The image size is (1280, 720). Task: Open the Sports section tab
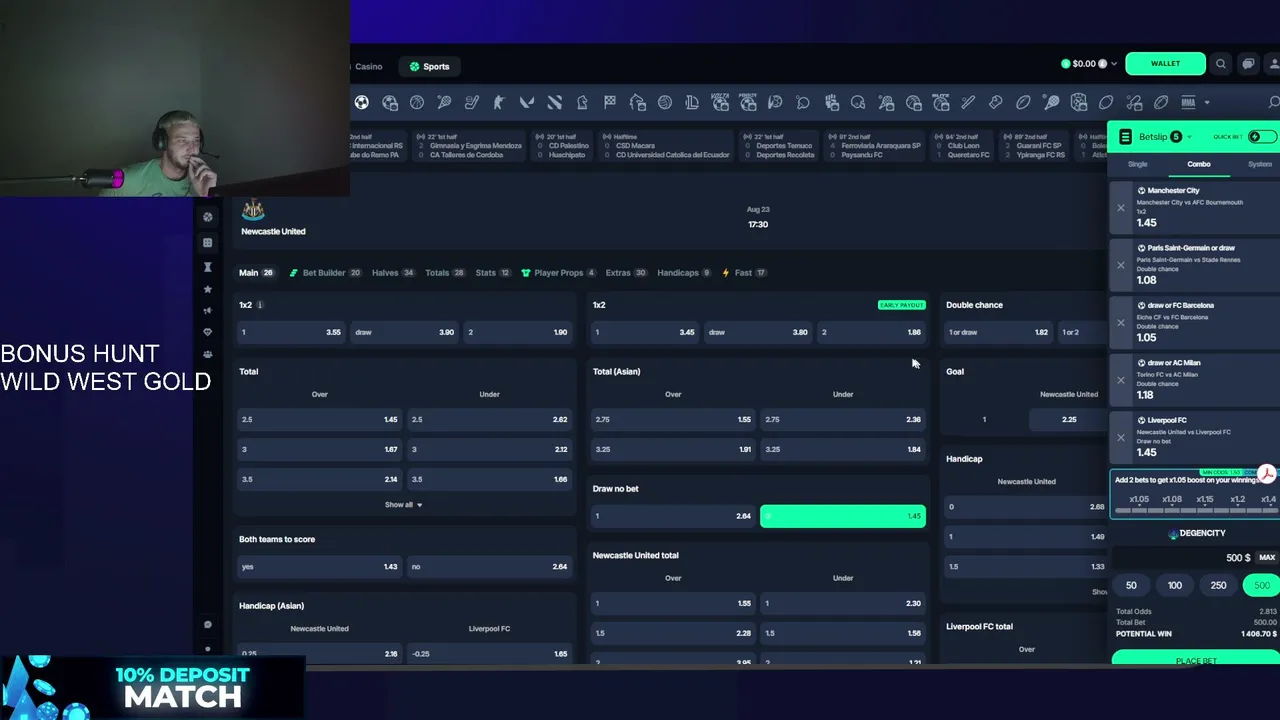[429, 67]
